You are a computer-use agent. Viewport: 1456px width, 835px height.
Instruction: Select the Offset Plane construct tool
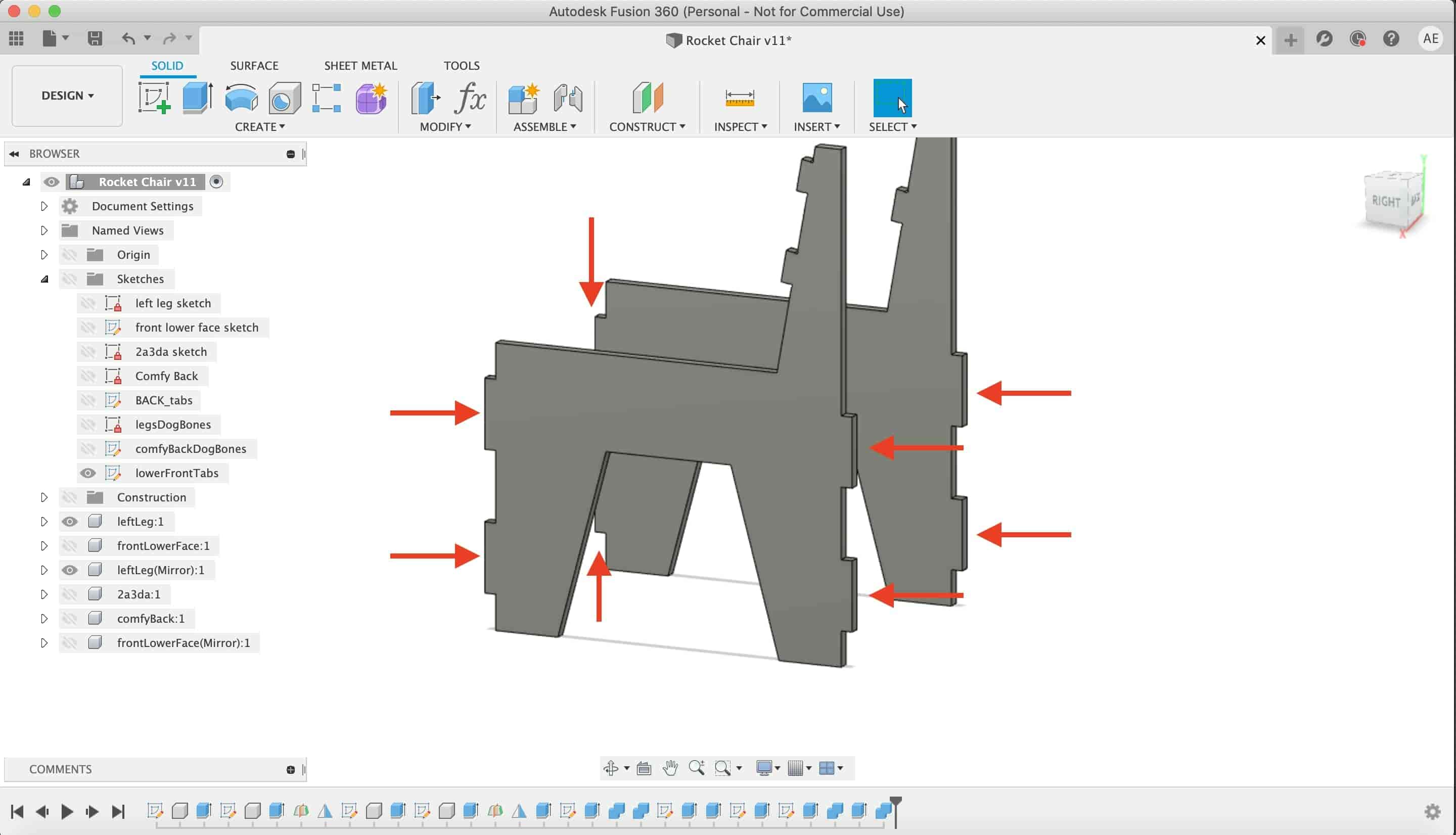click(x=648, y=98)
